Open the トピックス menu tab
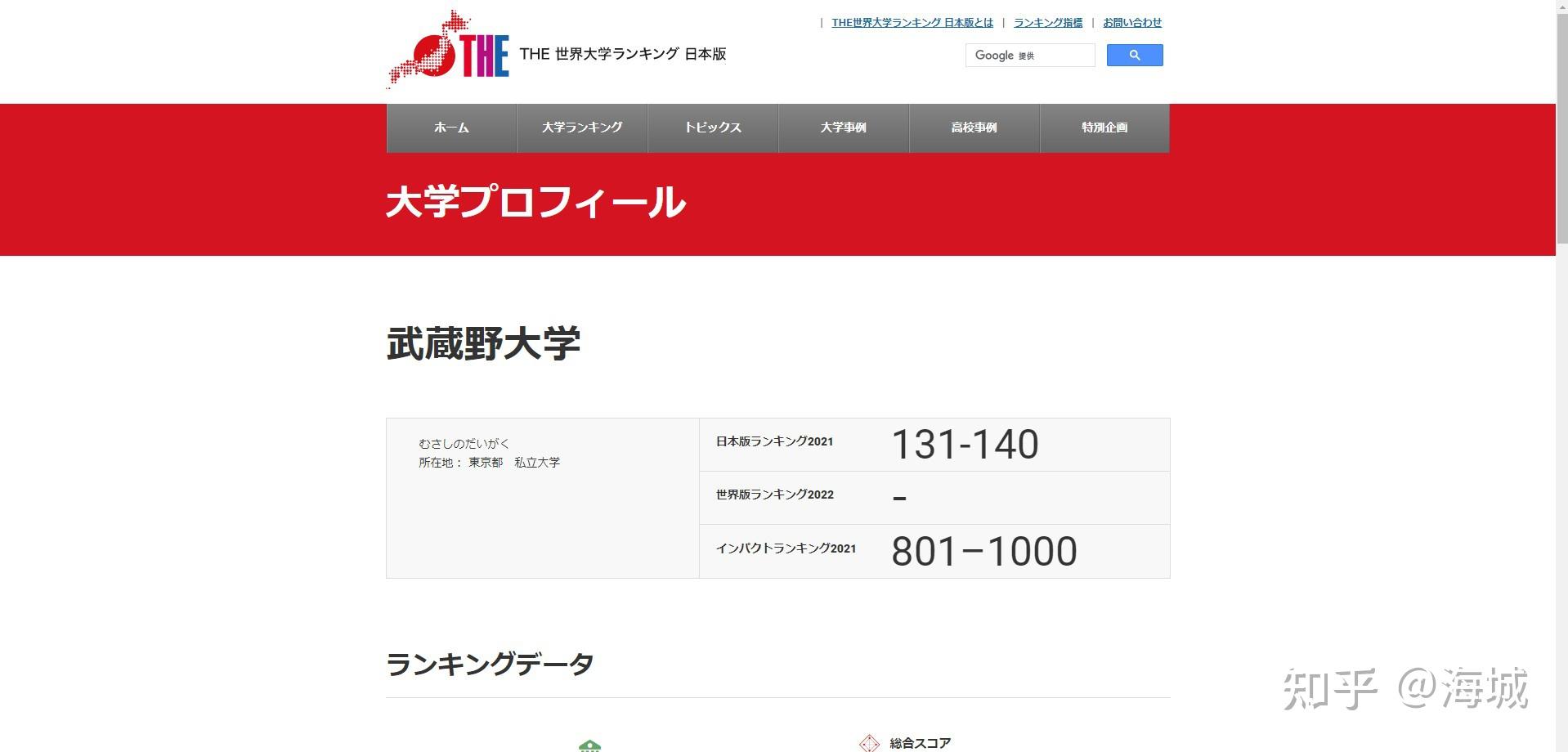Image resolution: width=1568 pixels, height=752 pixels. point(713,128)
